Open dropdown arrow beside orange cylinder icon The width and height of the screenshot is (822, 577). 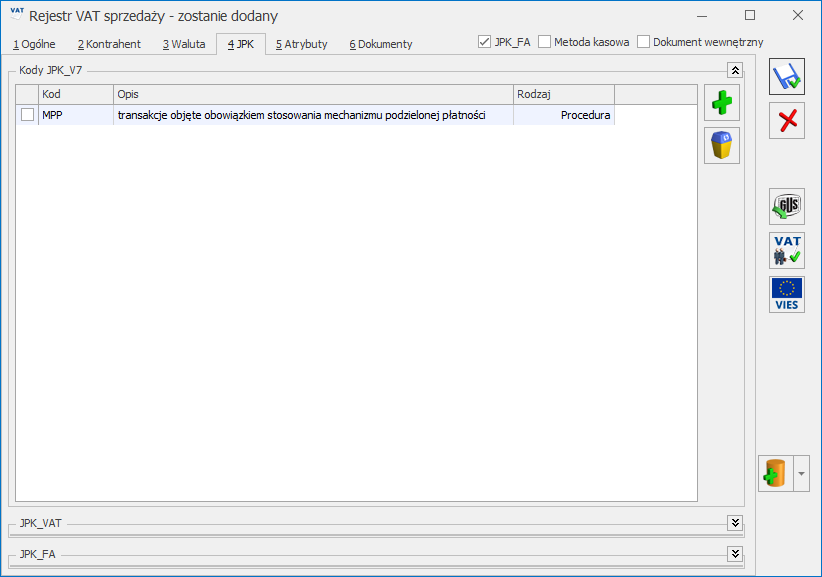[x=801, y=474]
